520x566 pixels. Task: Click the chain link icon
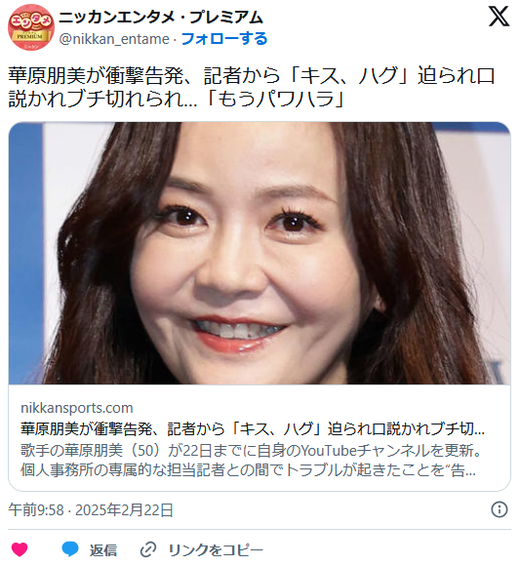click(148, 549)
